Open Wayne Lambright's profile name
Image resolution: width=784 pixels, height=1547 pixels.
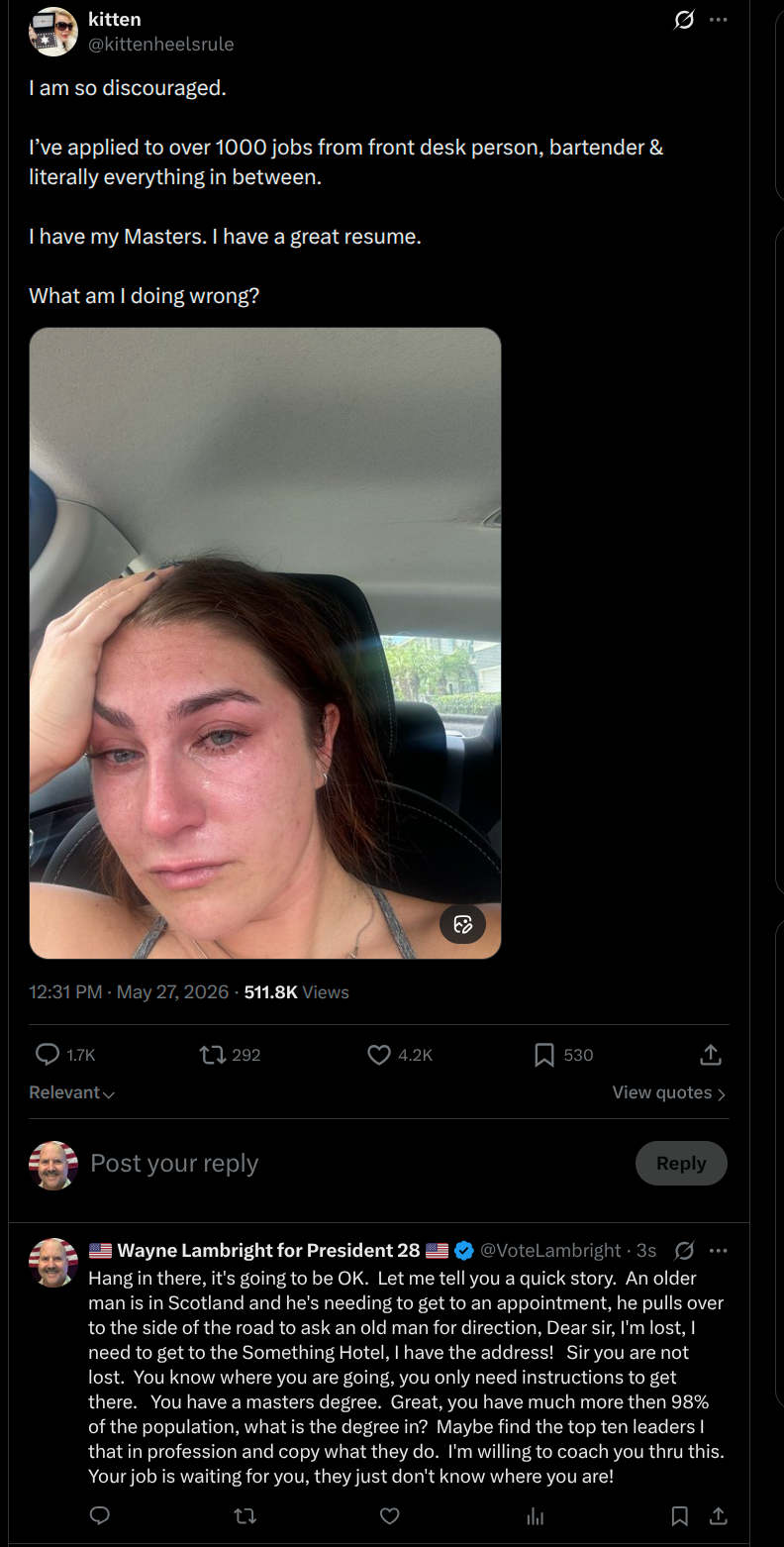coord(268,1251)
